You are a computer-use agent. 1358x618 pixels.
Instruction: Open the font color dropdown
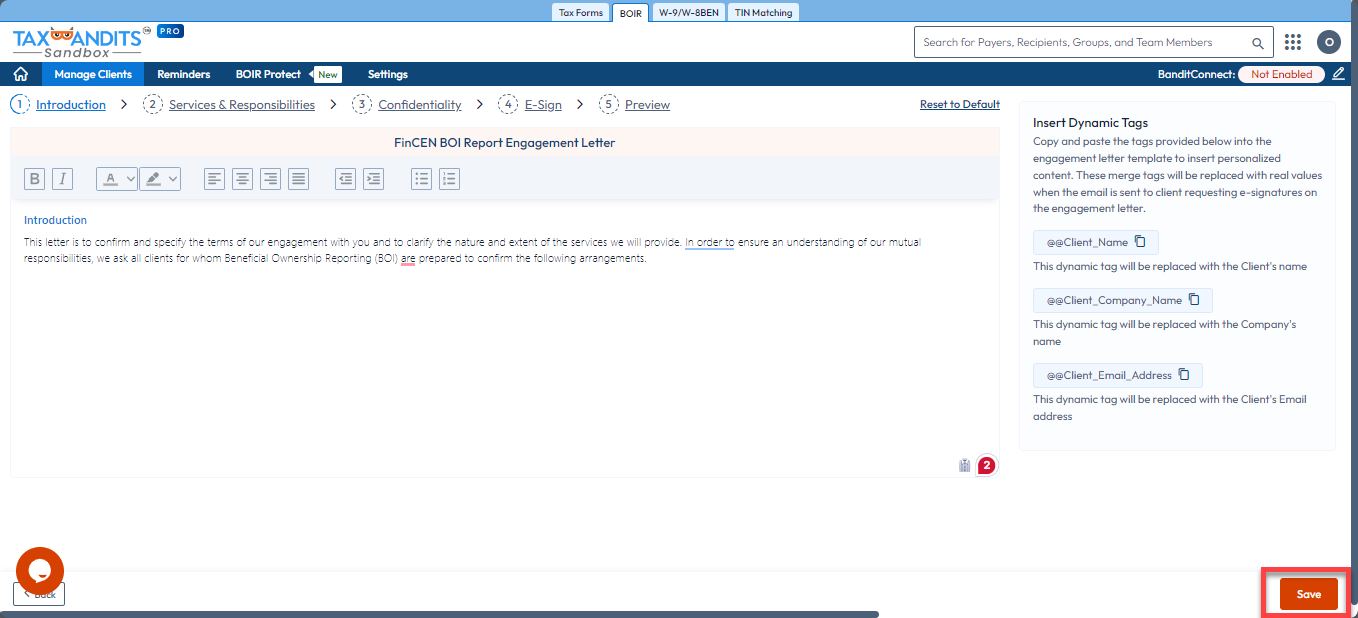coord(117,179)
